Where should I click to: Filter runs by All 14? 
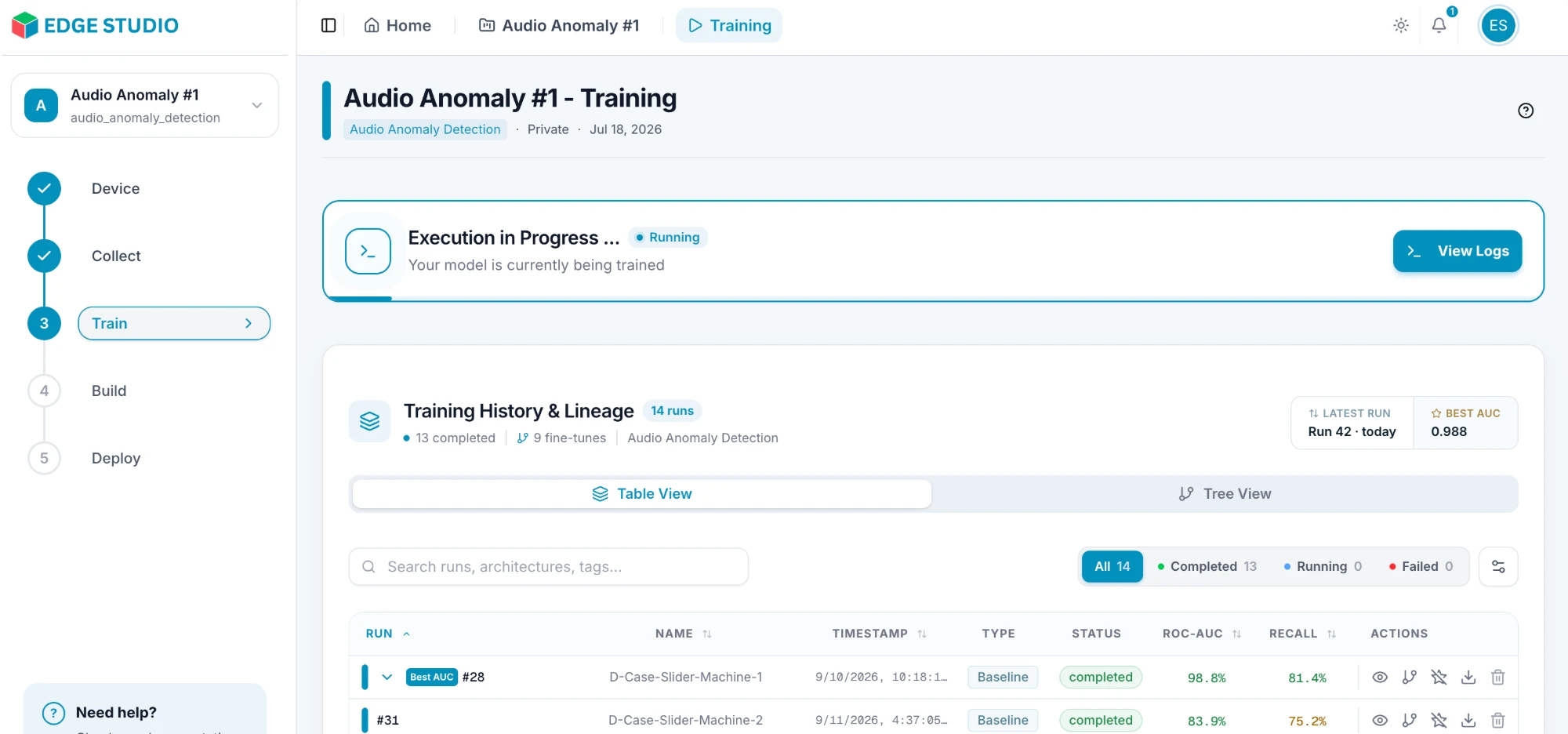pos(1112,566)
